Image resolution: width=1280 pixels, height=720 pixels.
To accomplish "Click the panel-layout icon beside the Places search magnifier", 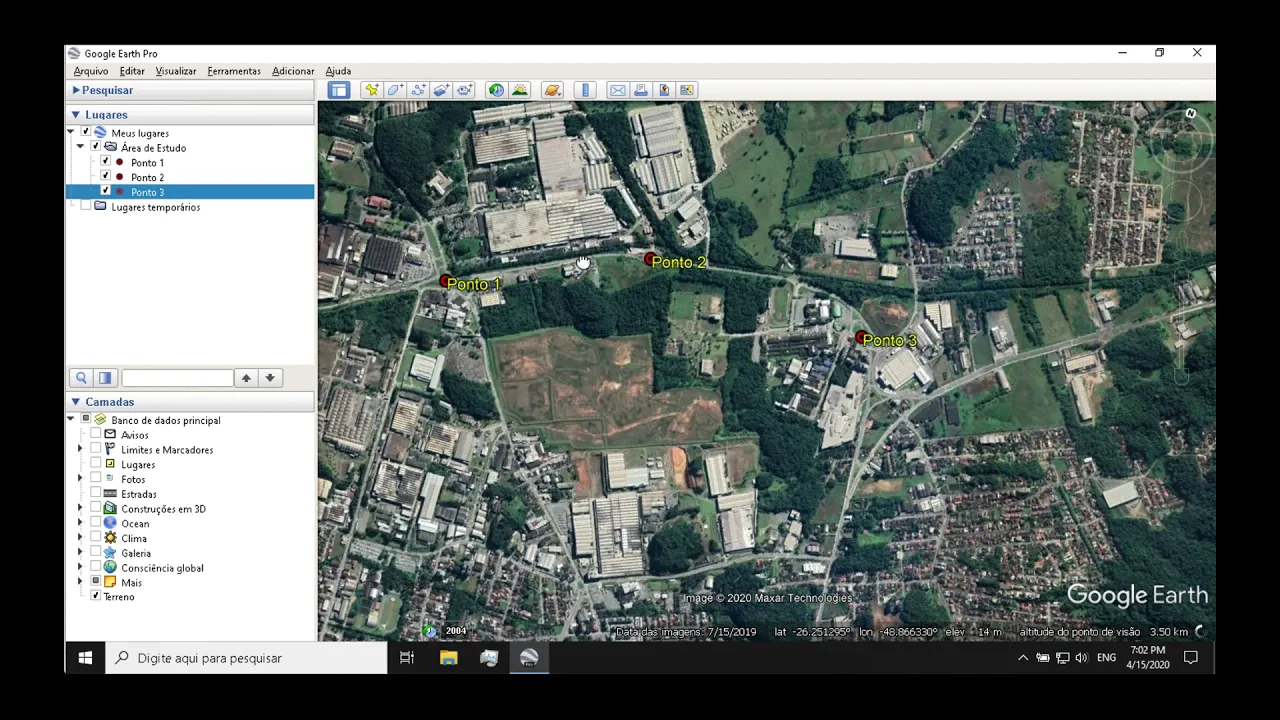I will (105, 378).
